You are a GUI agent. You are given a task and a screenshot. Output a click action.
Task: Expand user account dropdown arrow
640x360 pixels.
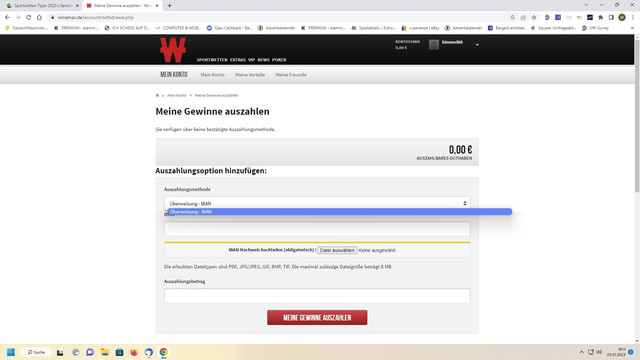tap(477, 44)
